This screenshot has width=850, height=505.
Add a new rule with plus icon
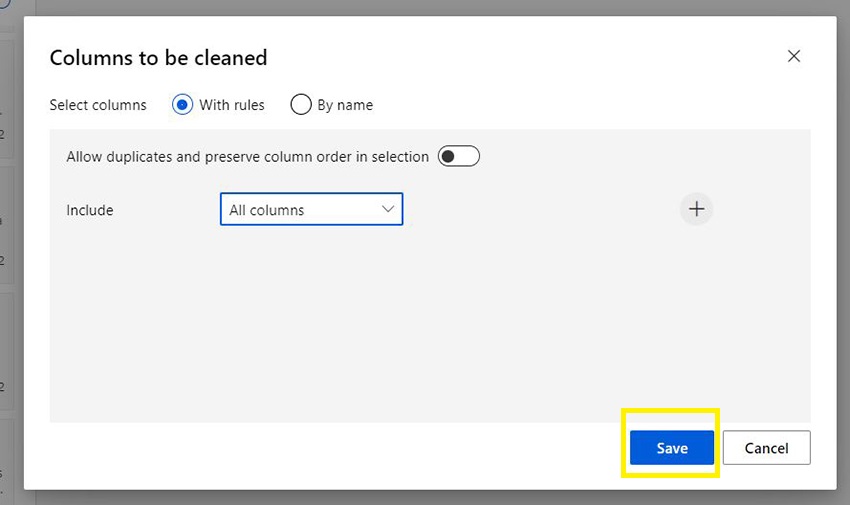click(x=697, y=209)
